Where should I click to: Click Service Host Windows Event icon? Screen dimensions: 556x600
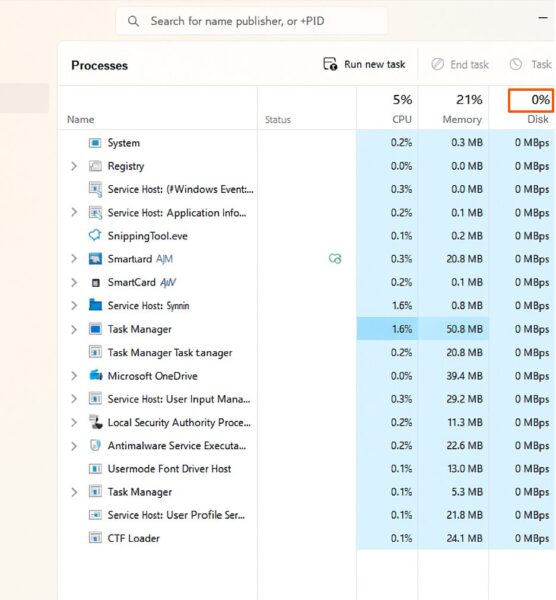click(x=95, y=189)
